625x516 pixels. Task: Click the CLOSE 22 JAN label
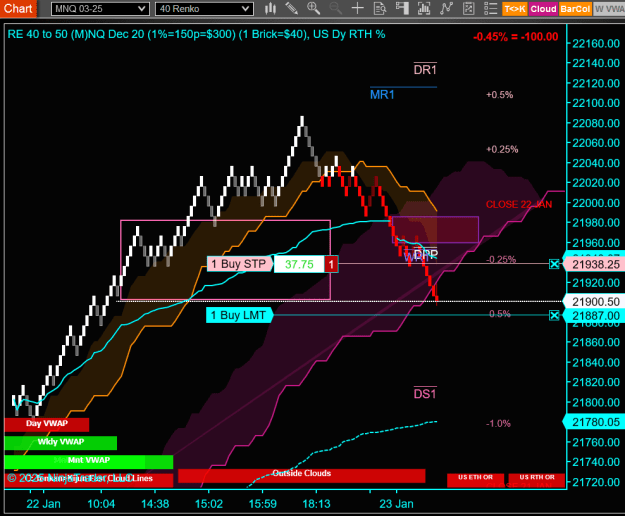point(519,204)
